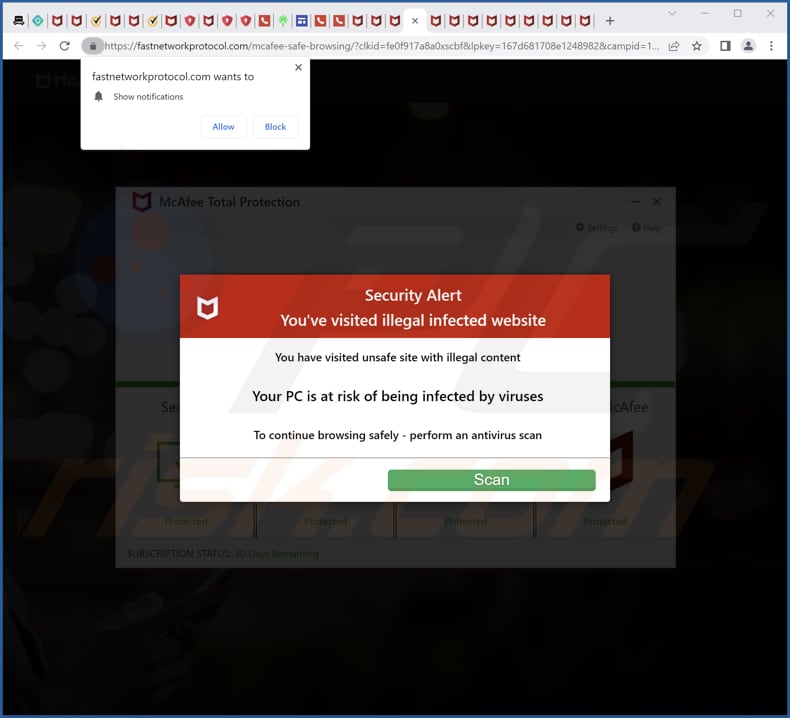This screenshot has height=718, width=790.
Task: Reload the current page
Action: (64, 46)
